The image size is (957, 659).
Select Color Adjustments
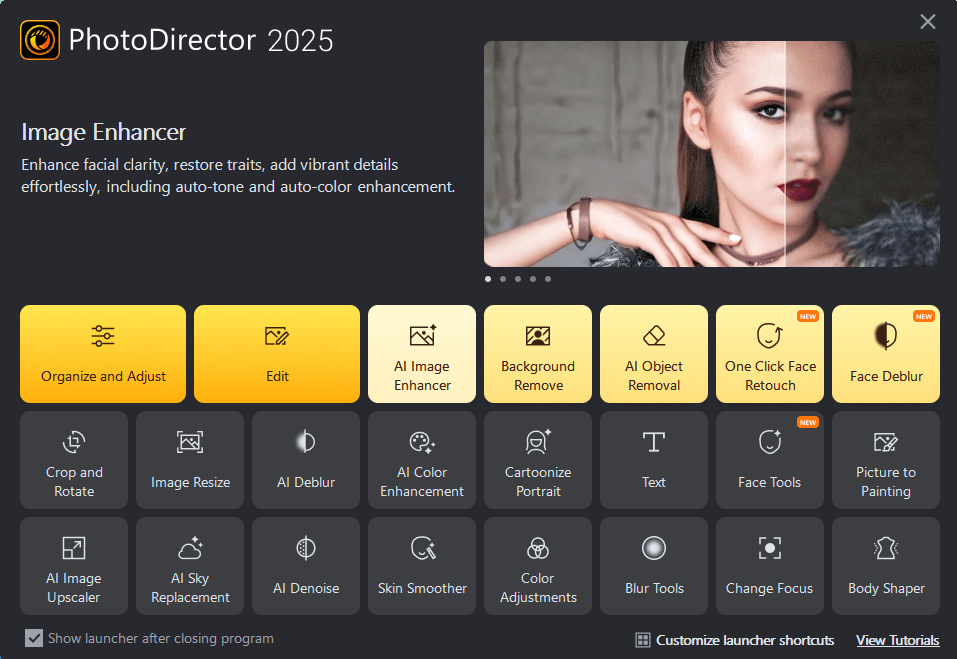tap(537, 566)
